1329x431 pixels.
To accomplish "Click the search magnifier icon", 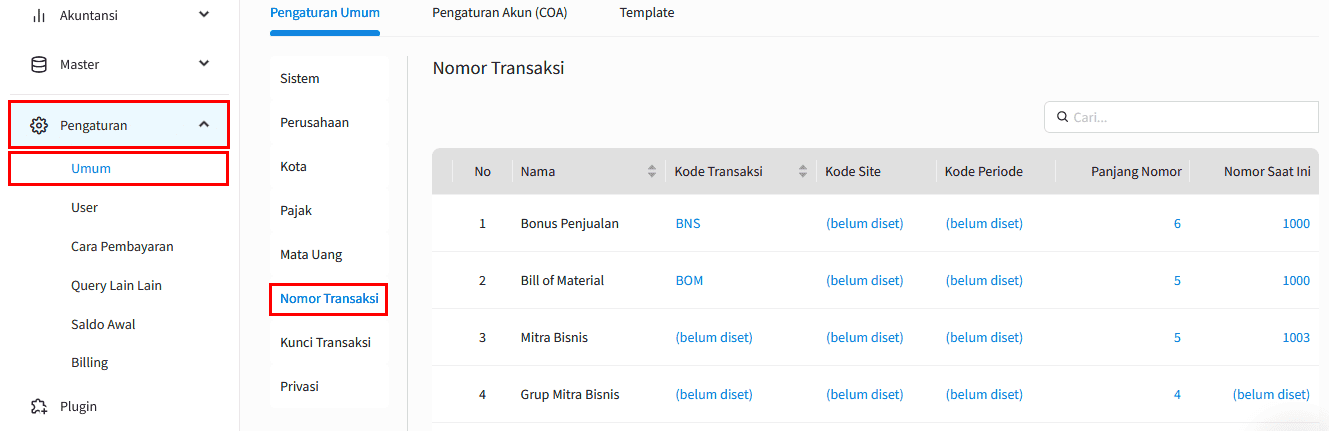I will 1061,117.
